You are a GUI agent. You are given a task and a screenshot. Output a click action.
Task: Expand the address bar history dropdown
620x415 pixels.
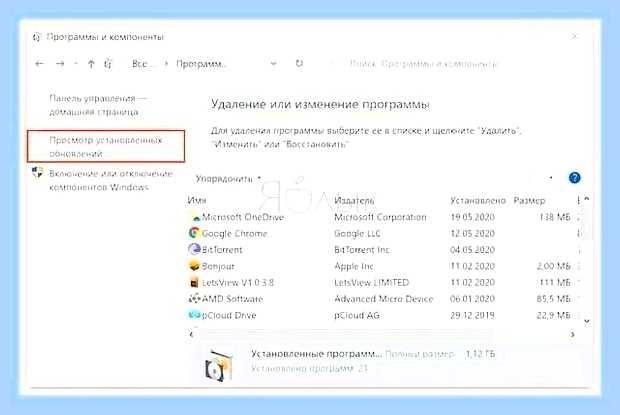click(x=273, y=64)
